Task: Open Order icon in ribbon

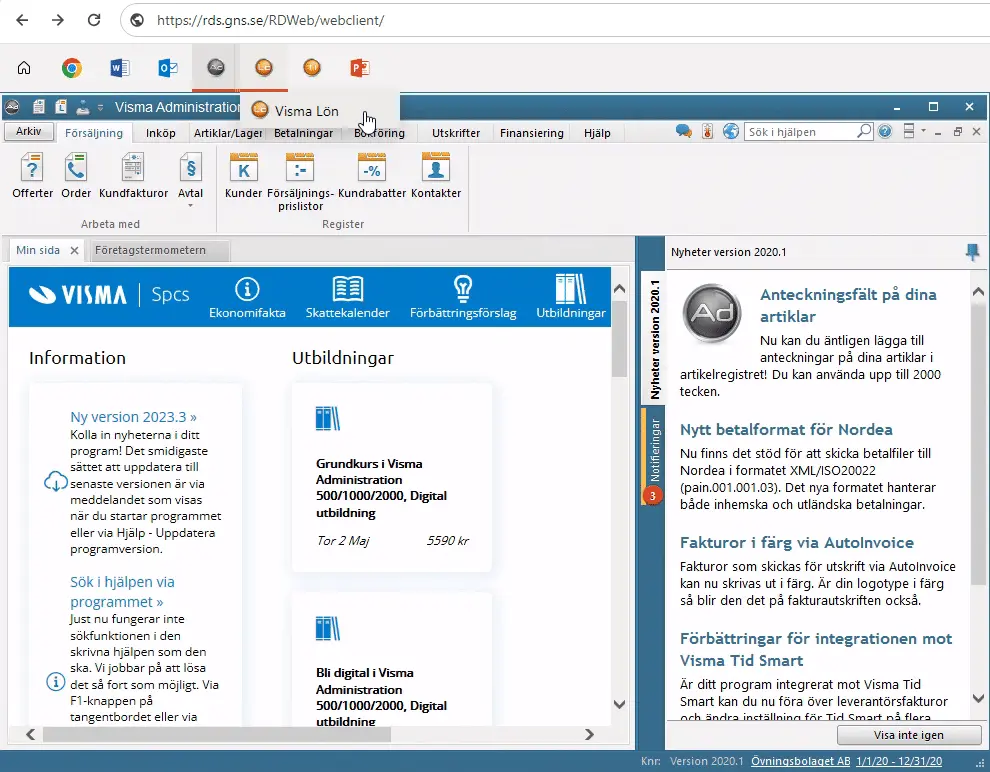Action: 76,169
